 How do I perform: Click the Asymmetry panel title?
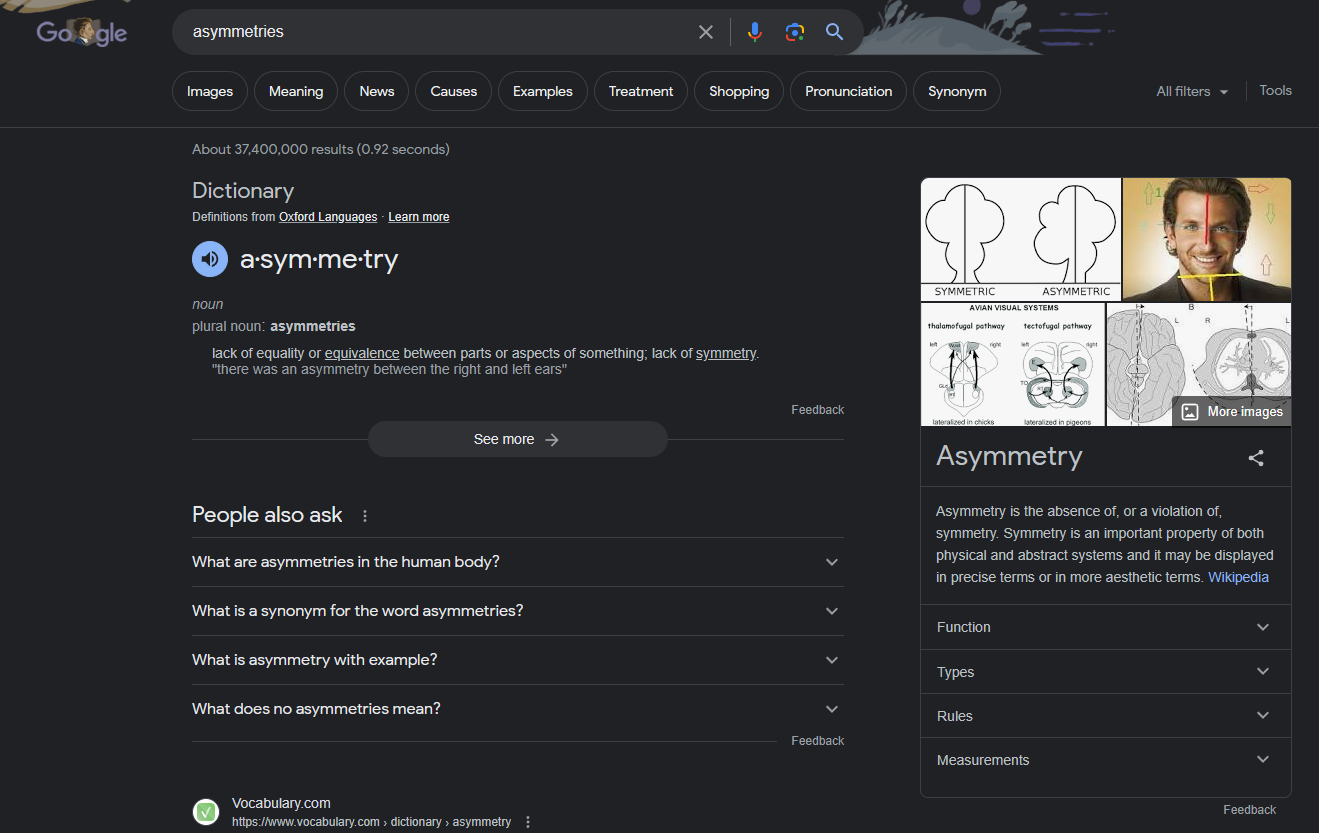click(x=1009, y=456)
